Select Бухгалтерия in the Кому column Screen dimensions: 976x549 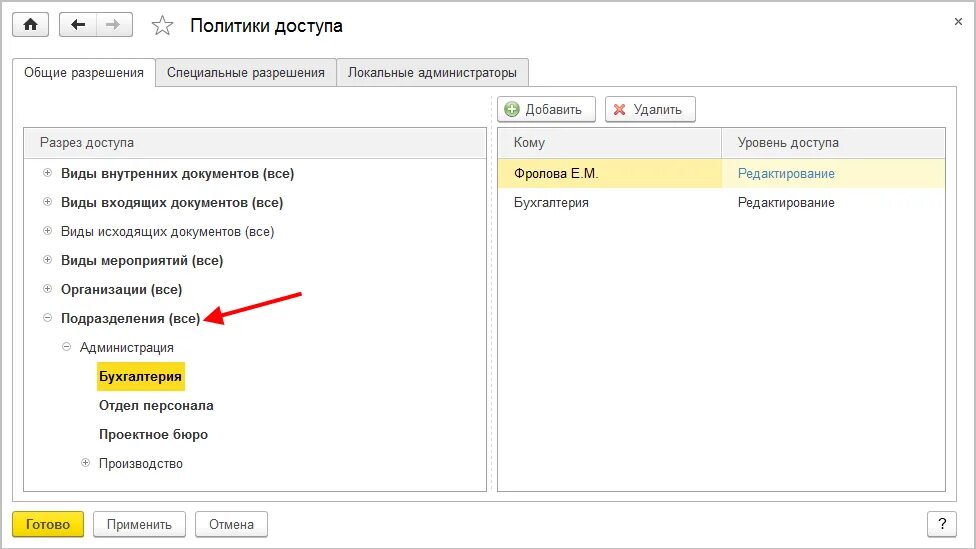(x=551, y=202)
